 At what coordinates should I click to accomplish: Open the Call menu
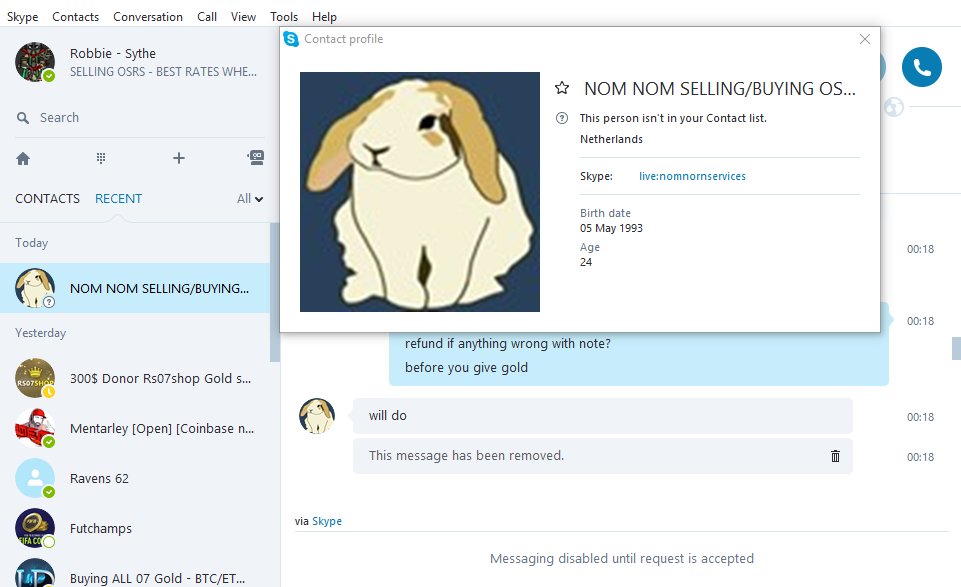click(207, 17)
